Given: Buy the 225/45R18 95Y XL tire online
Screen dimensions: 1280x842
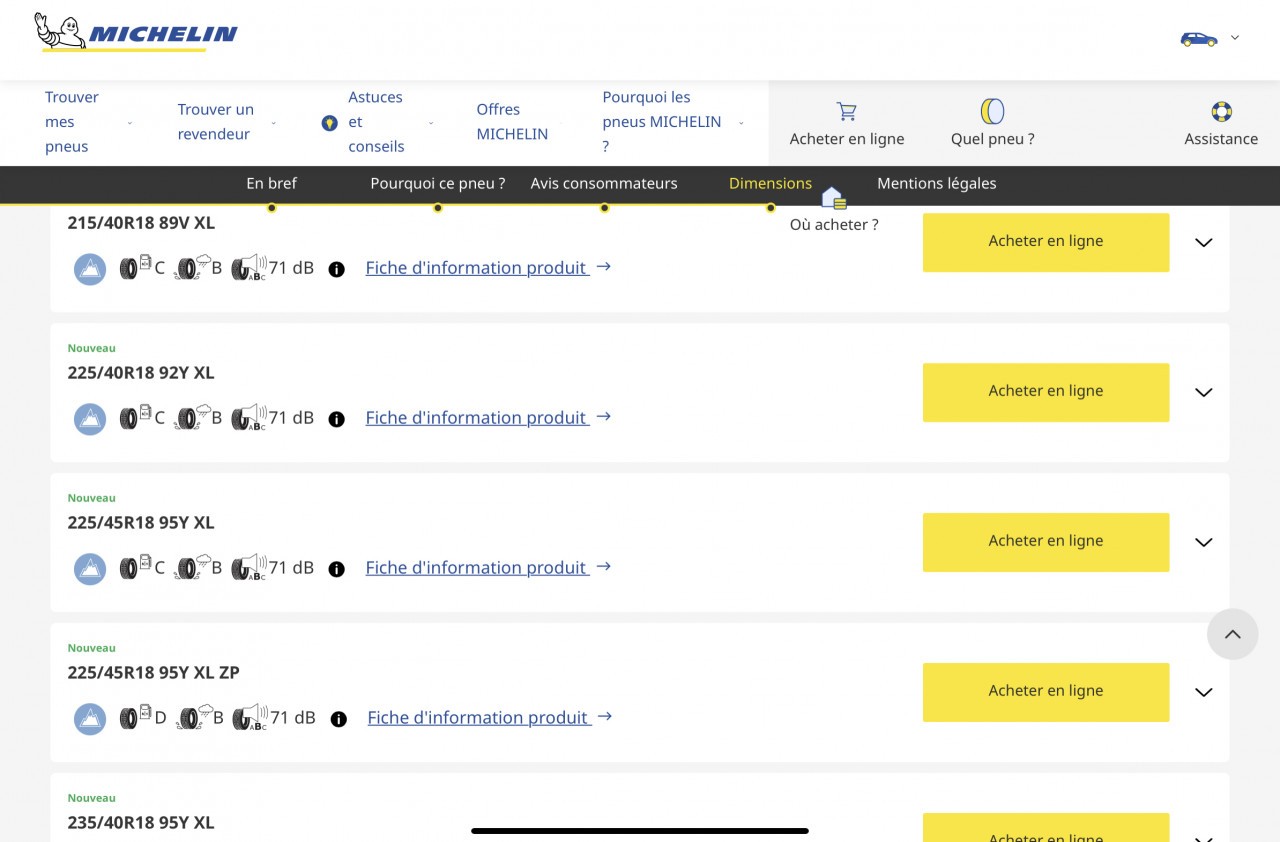Looking at the screenshot, I should click(1046, 542).
